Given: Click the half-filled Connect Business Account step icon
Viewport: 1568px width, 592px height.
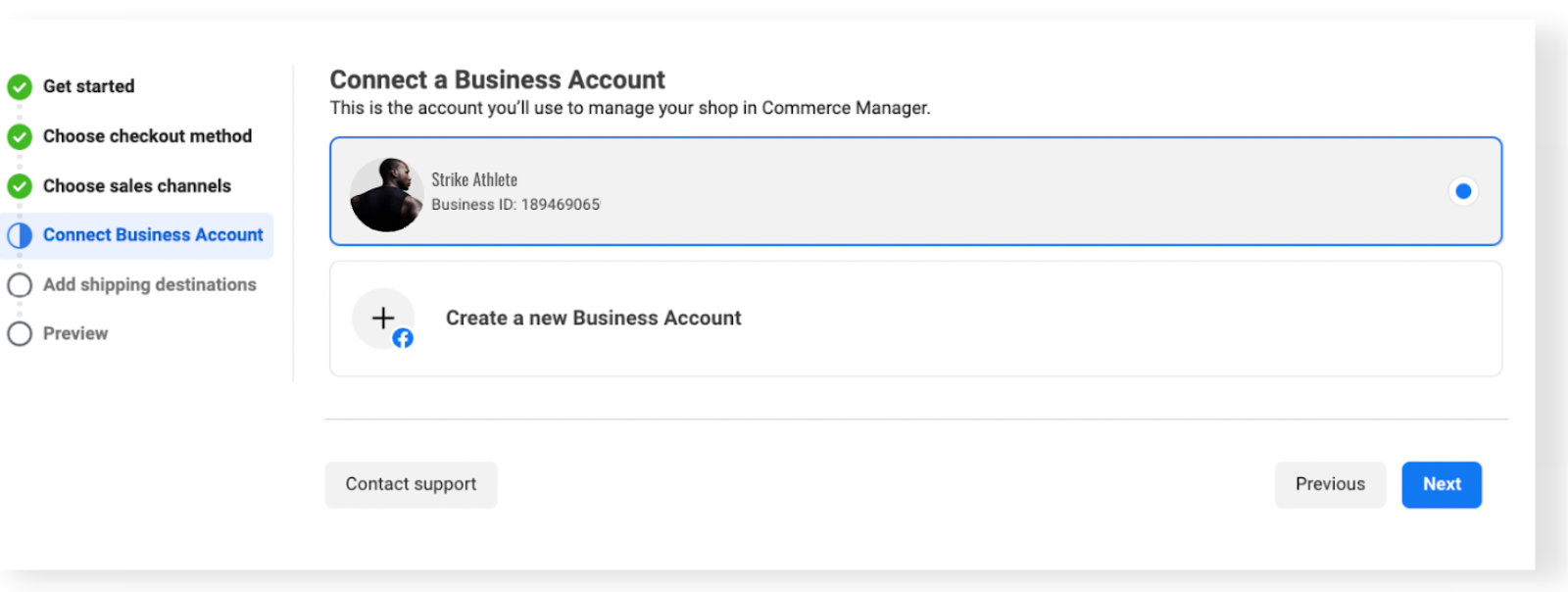Looking at the screenshot, I should pos(20,235).
